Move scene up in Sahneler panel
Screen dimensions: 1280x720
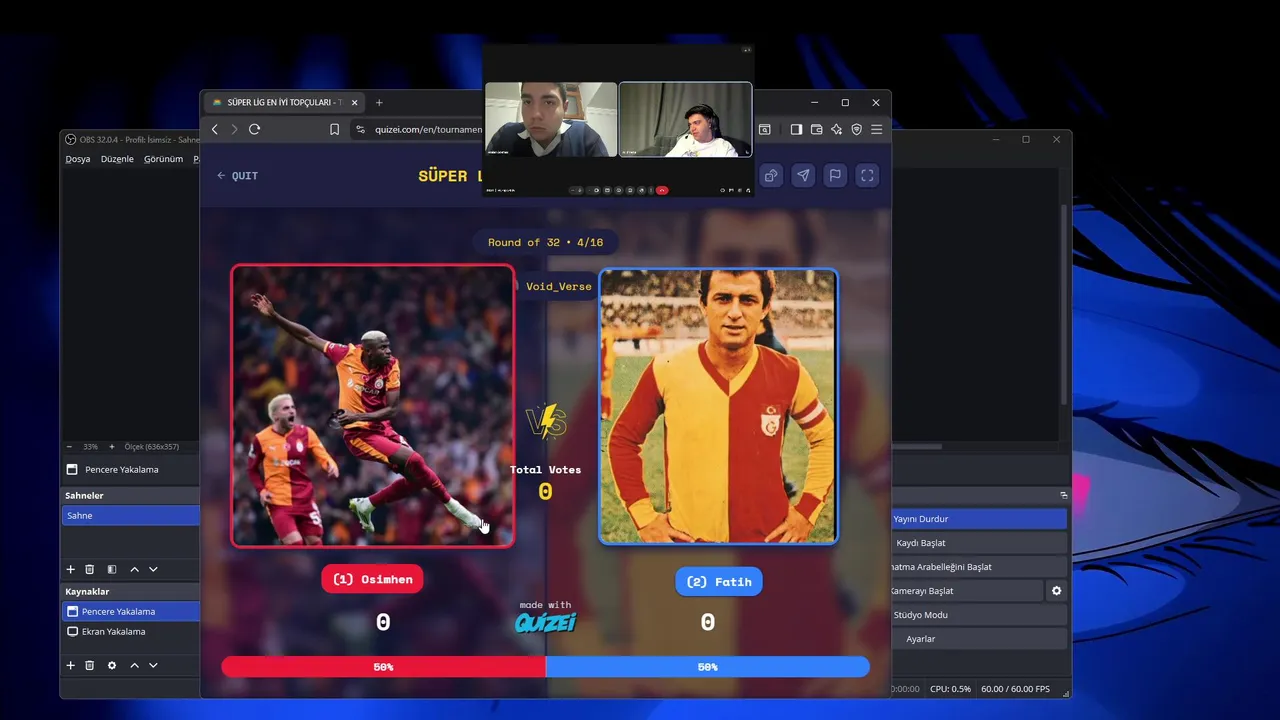134,569
